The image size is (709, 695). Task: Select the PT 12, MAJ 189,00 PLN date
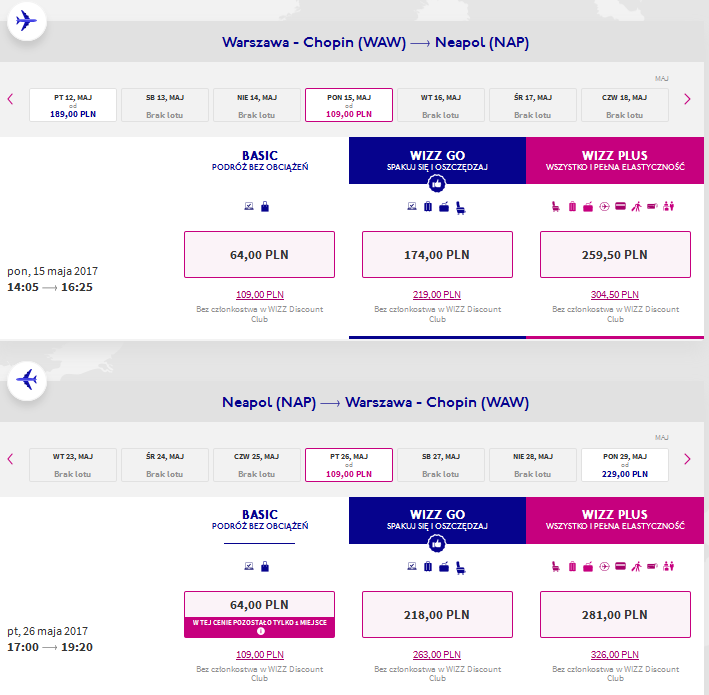pos(73,105)
